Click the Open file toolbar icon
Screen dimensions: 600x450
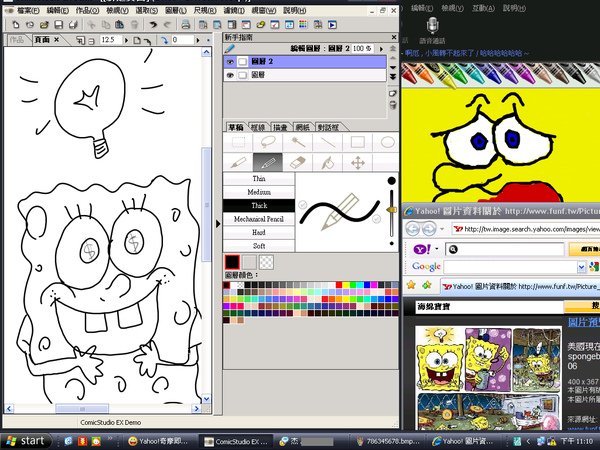(x=44, y=25)
